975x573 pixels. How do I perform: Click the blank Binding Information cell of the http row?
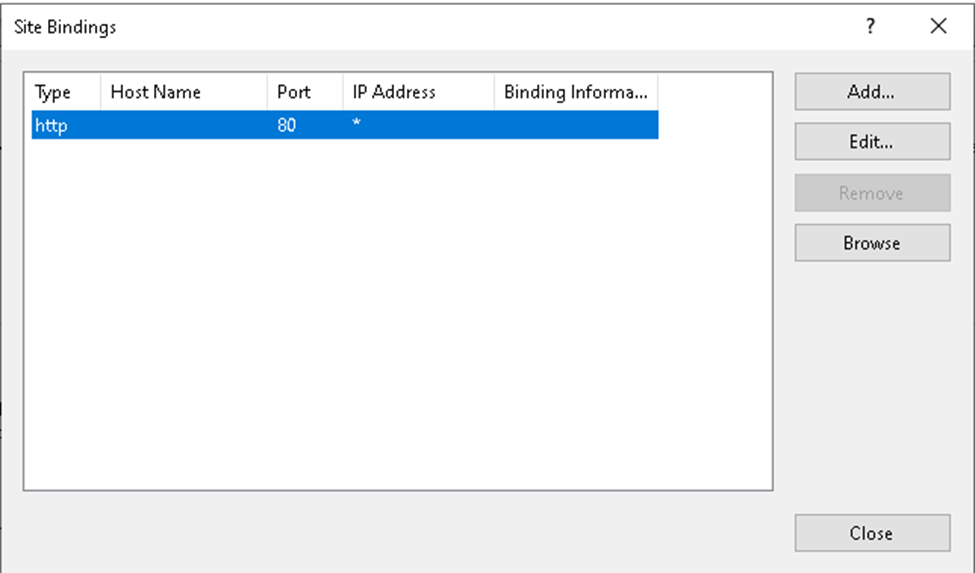[x=575, y=126]
